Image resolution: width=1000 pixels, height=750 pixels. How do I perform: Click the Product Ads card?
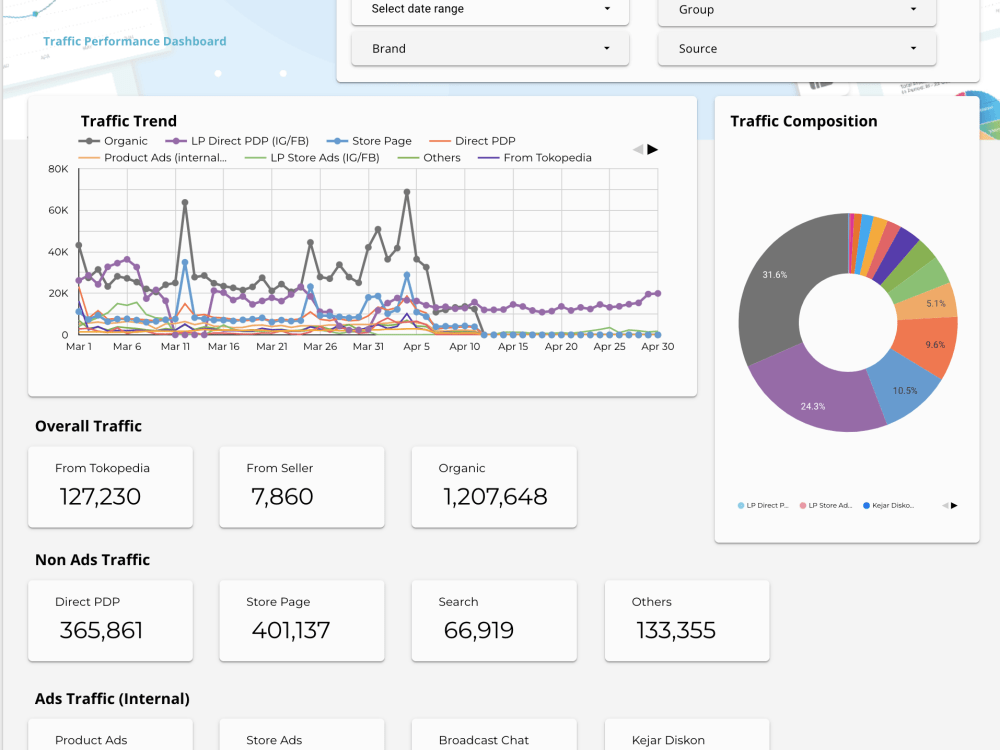pos(110,735)
